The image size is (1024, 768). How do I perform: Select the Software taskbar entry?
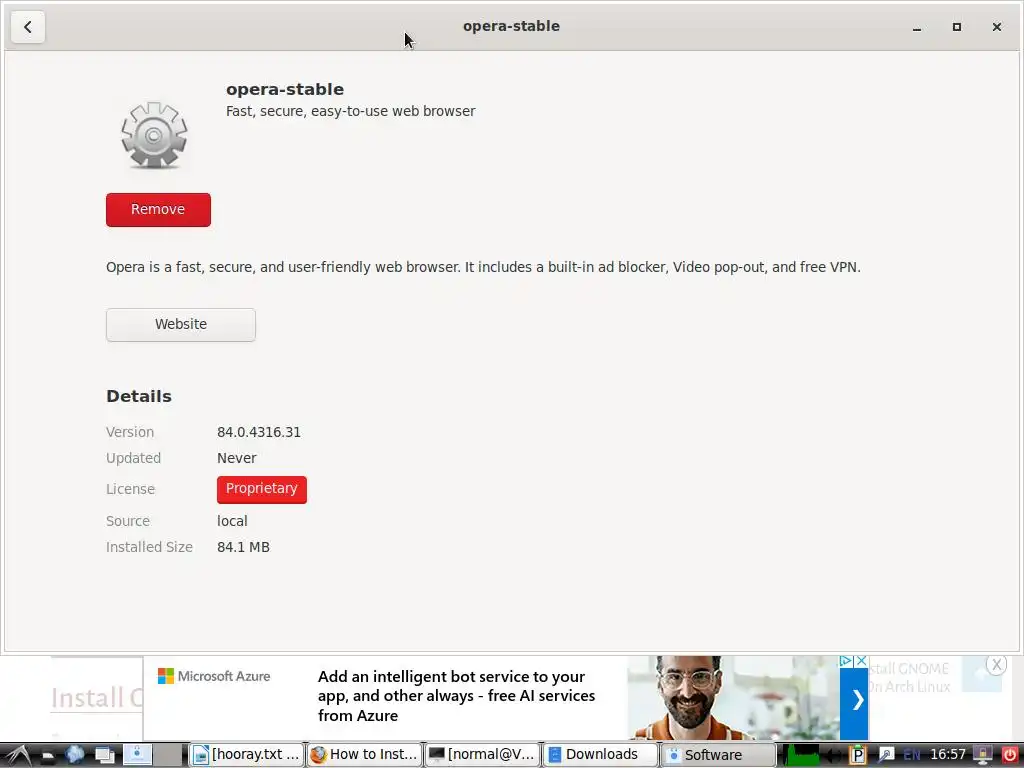[718, 755]
